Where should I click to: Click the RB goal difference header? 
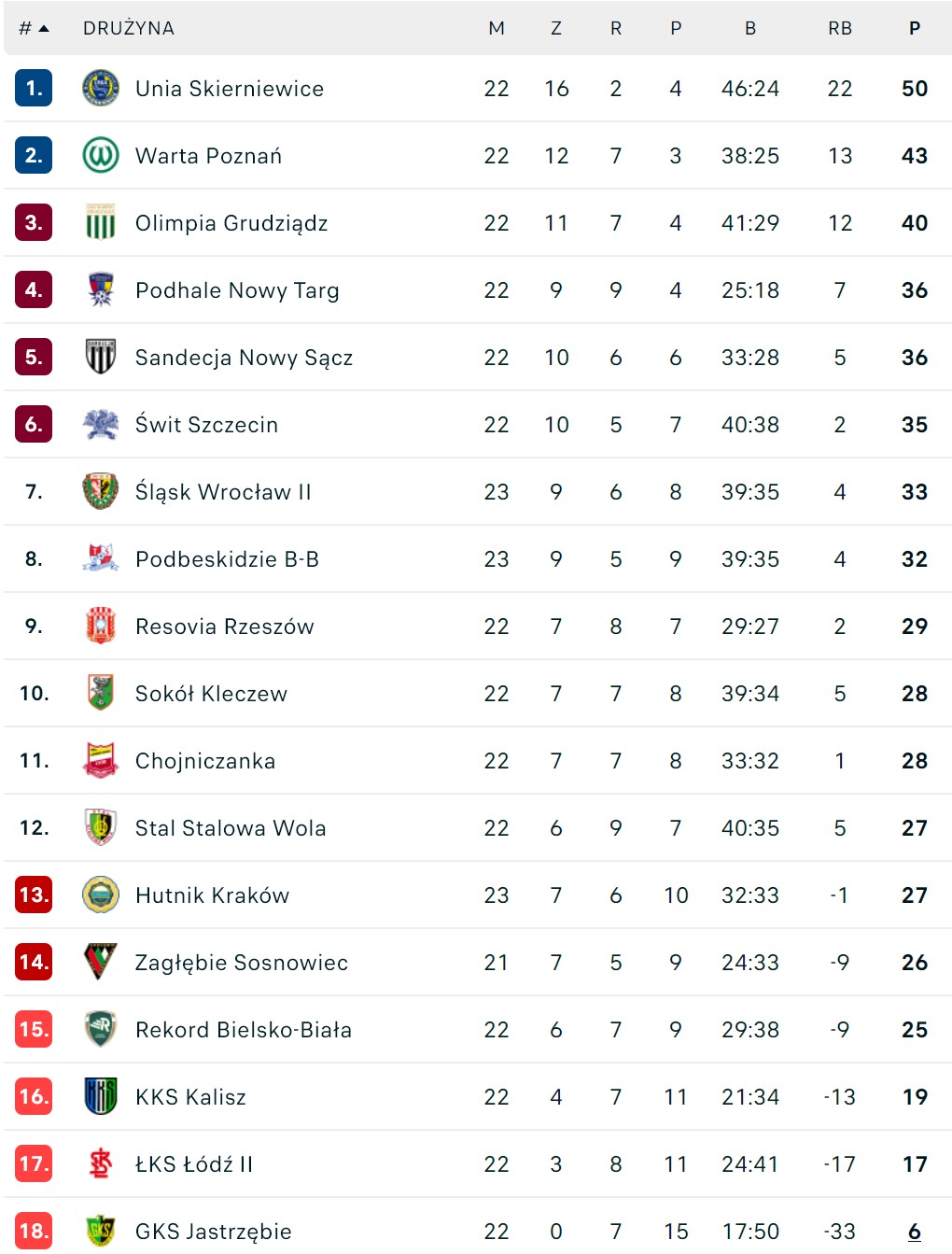coord(840,28)
